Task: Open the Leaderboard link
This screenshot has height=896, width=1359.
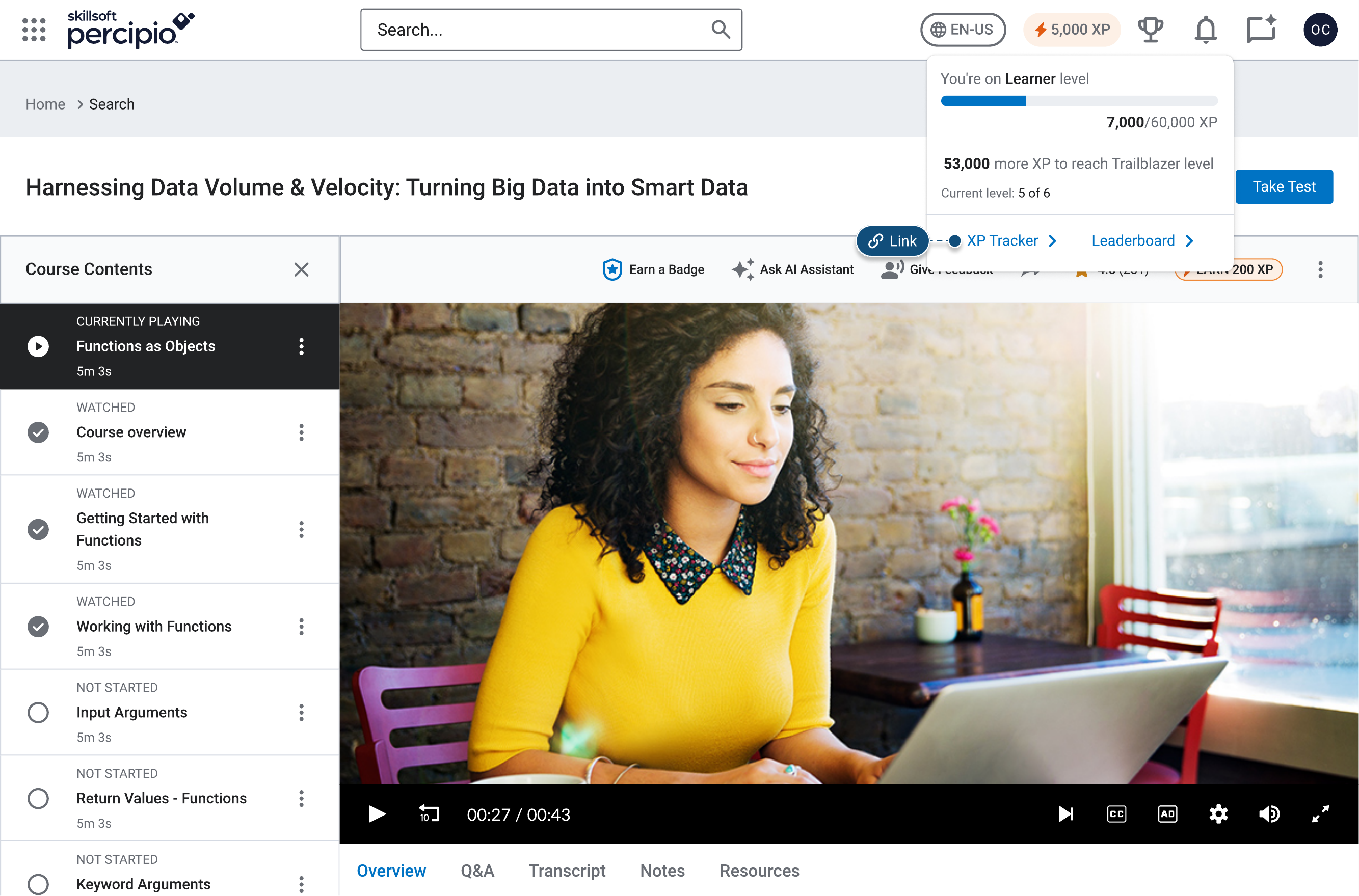Action: point(1142,240)
